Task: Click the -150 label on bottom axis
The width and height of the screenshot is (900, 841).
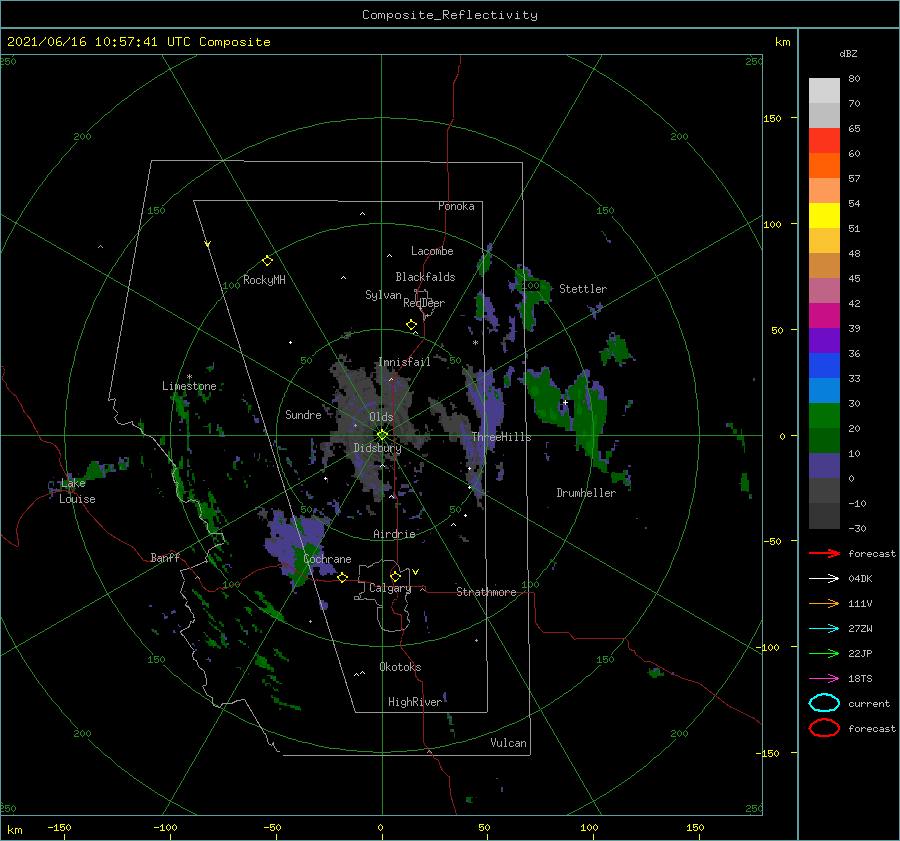Action: tap(59, 827)
